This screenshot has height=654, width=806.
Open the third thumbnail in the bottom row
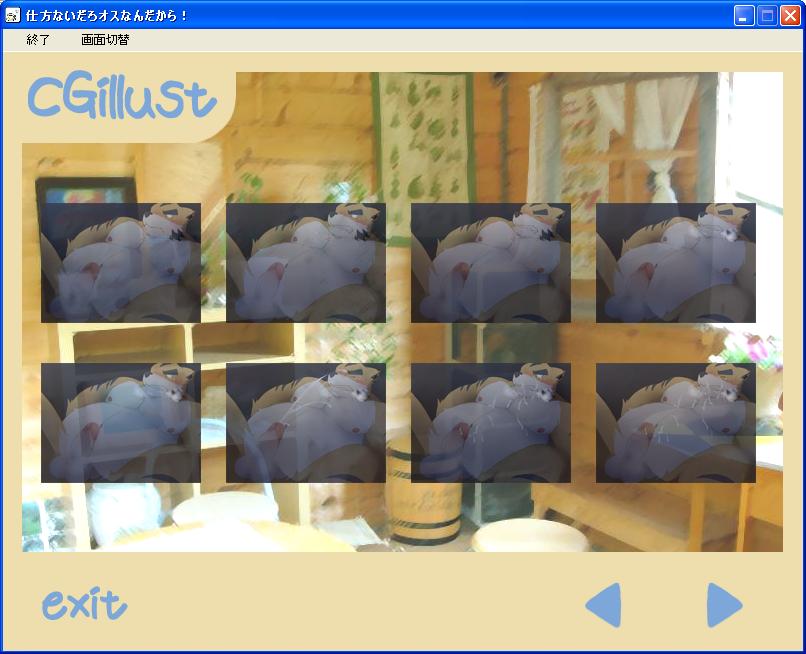click(491, 423)
